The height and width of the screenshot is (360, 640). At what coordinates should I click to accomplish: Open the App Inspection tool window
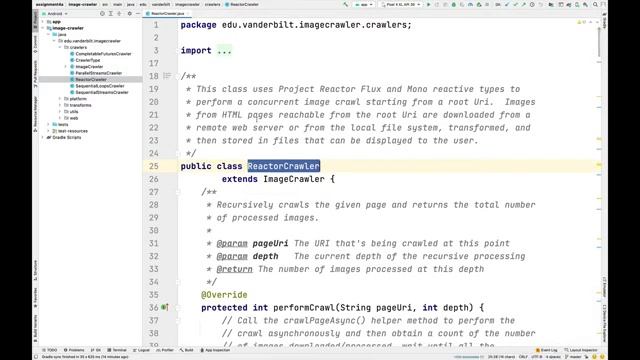pos(215,350)
